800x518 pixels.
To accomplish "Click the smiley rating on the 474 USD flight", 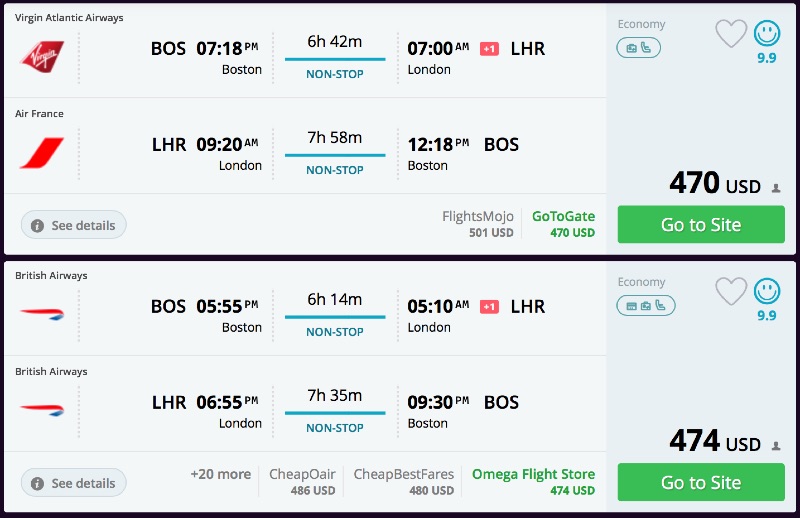I will click(x=767, y=291).
